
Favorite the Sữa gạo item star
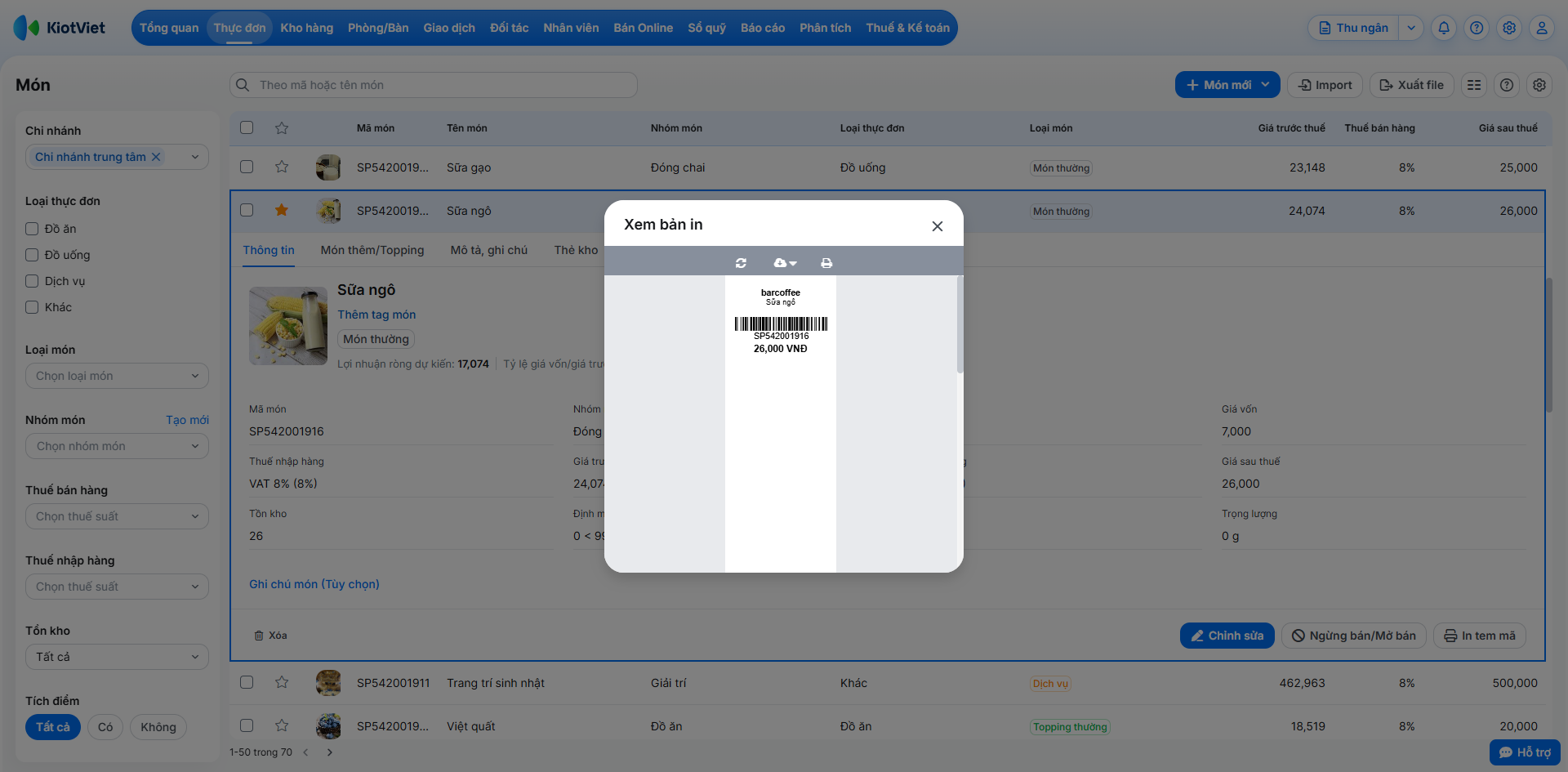pyautogui.click(x=282, y=167)
